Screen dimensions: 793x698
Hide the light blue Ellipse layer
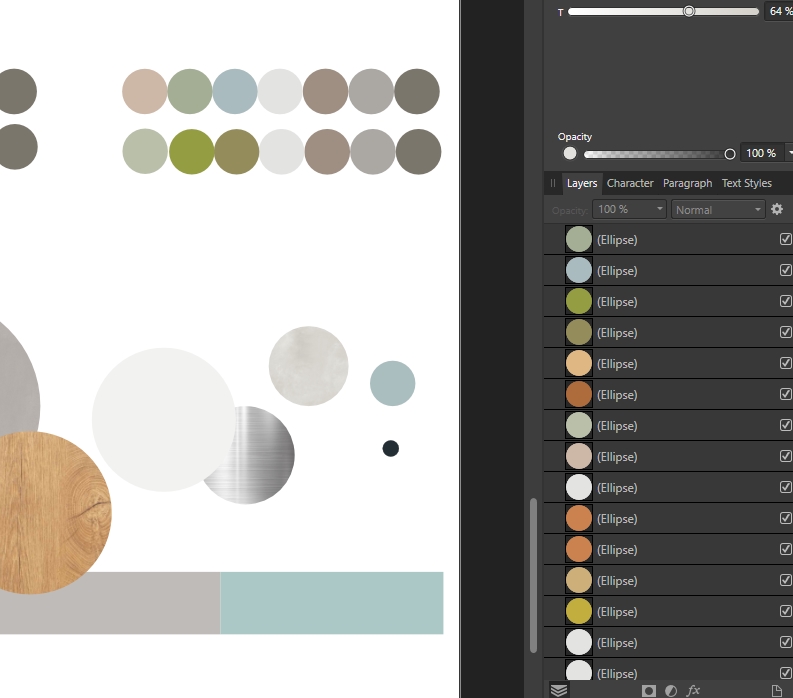[785, 270]
